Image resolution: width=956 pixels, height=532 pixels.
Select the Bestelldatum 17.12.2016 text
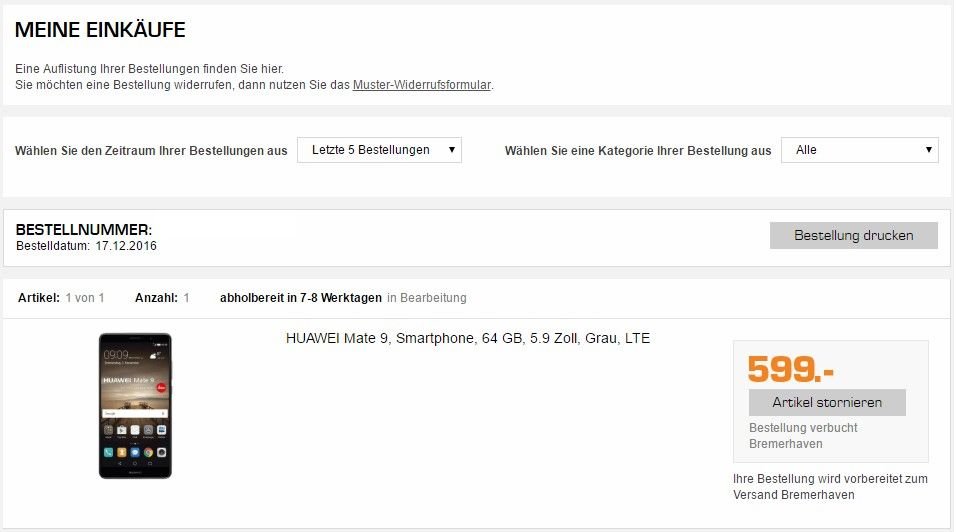pyautogui.click(x=86, y=246)
